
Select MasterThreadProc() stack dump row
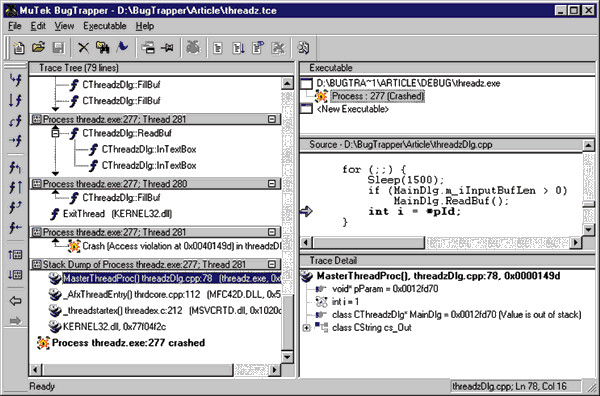point(171,279)
